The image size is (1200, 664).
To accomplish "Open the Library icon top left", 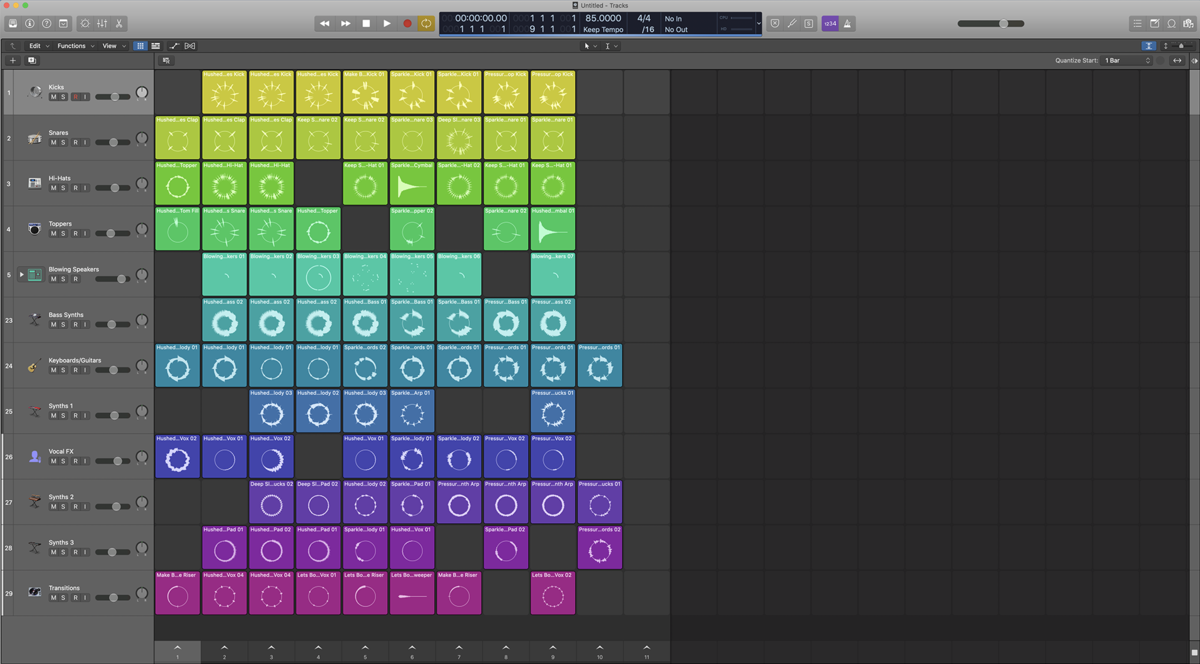I will (13, 23).
